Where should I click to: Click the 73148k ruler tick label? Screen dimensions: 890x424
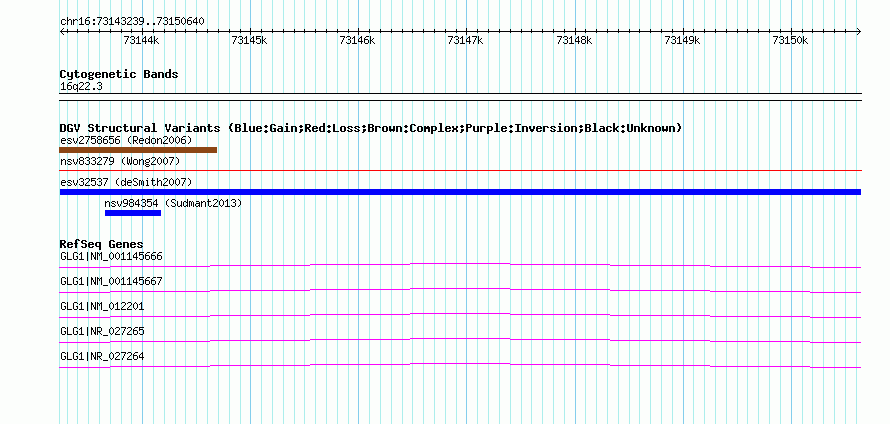[x=574, y=40]
